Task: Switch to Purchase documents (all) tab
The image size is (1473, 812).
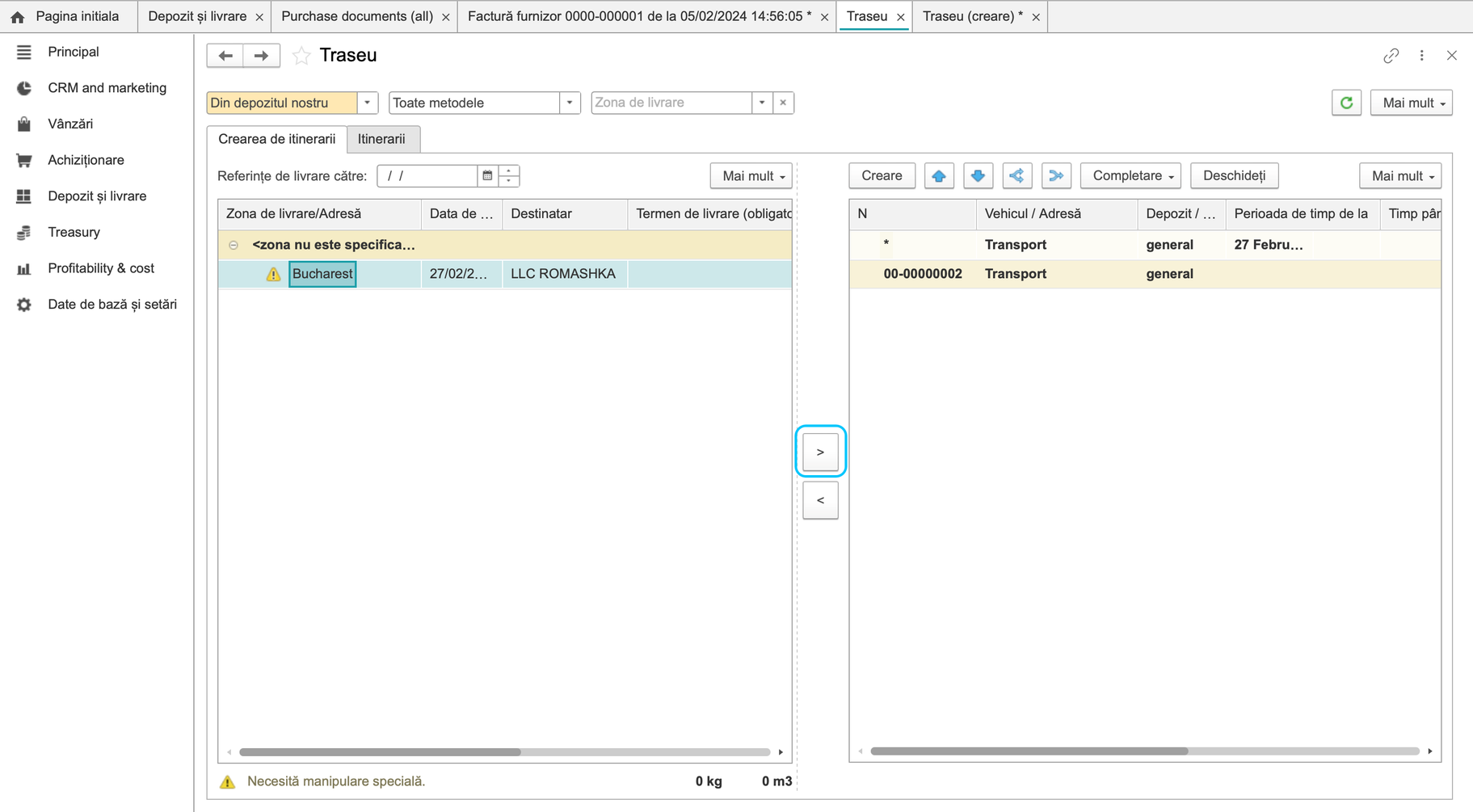Action: [357, 16]
